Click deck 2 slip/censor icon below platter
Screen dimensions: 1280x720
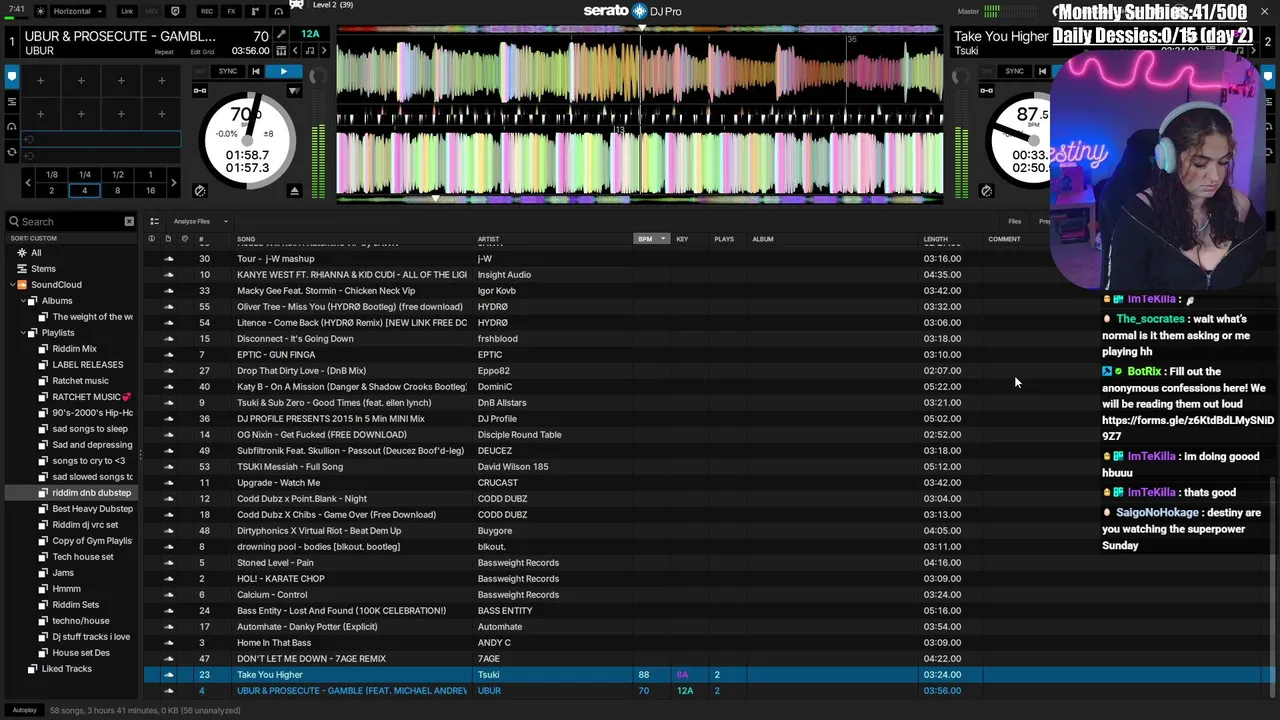click(987, 190)
